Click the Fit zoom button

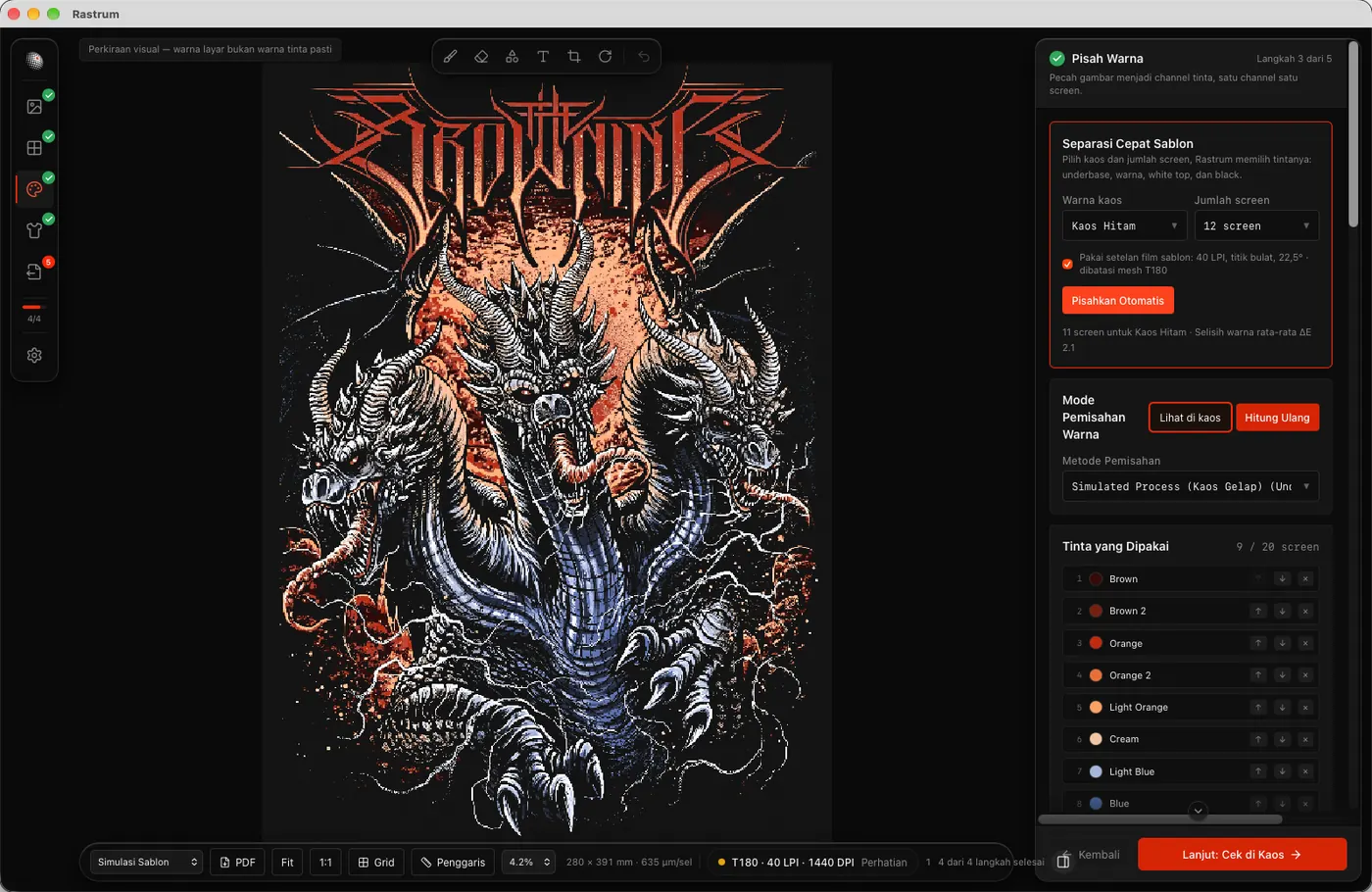287,863
